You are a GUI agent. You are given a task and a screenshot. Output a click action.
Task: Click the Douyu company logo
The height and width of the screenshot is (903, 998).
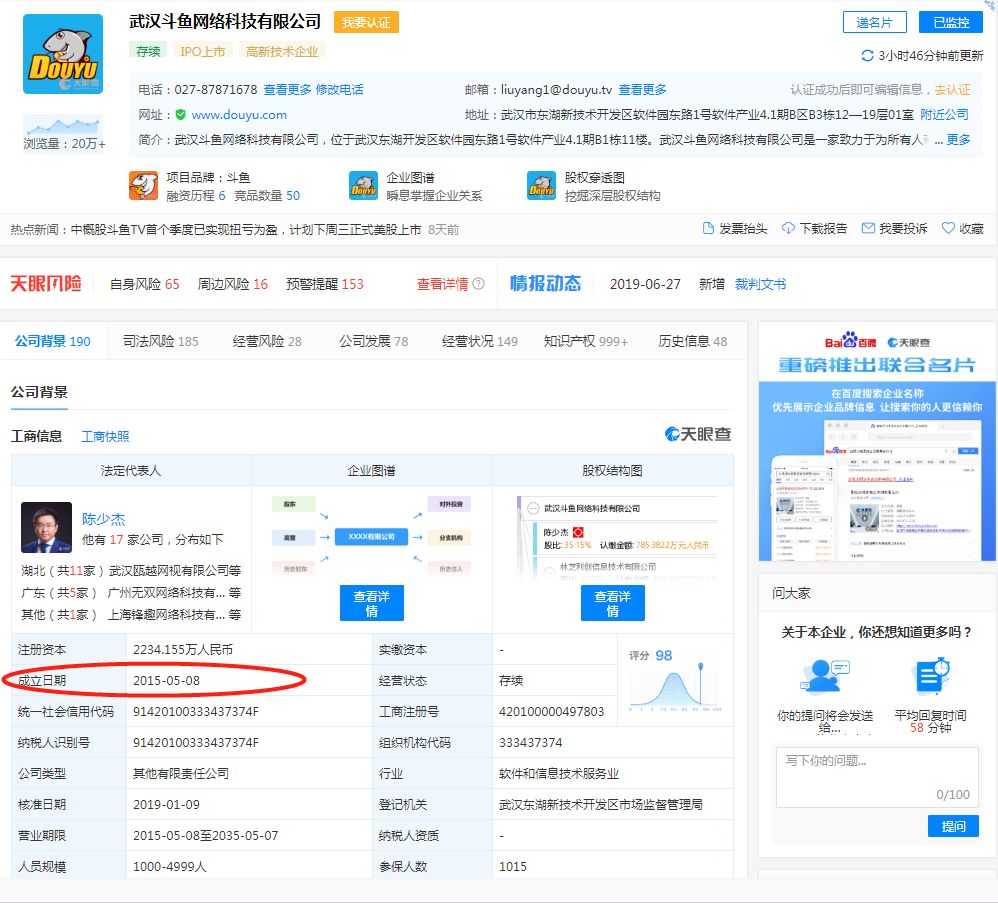tap(62, 54)
